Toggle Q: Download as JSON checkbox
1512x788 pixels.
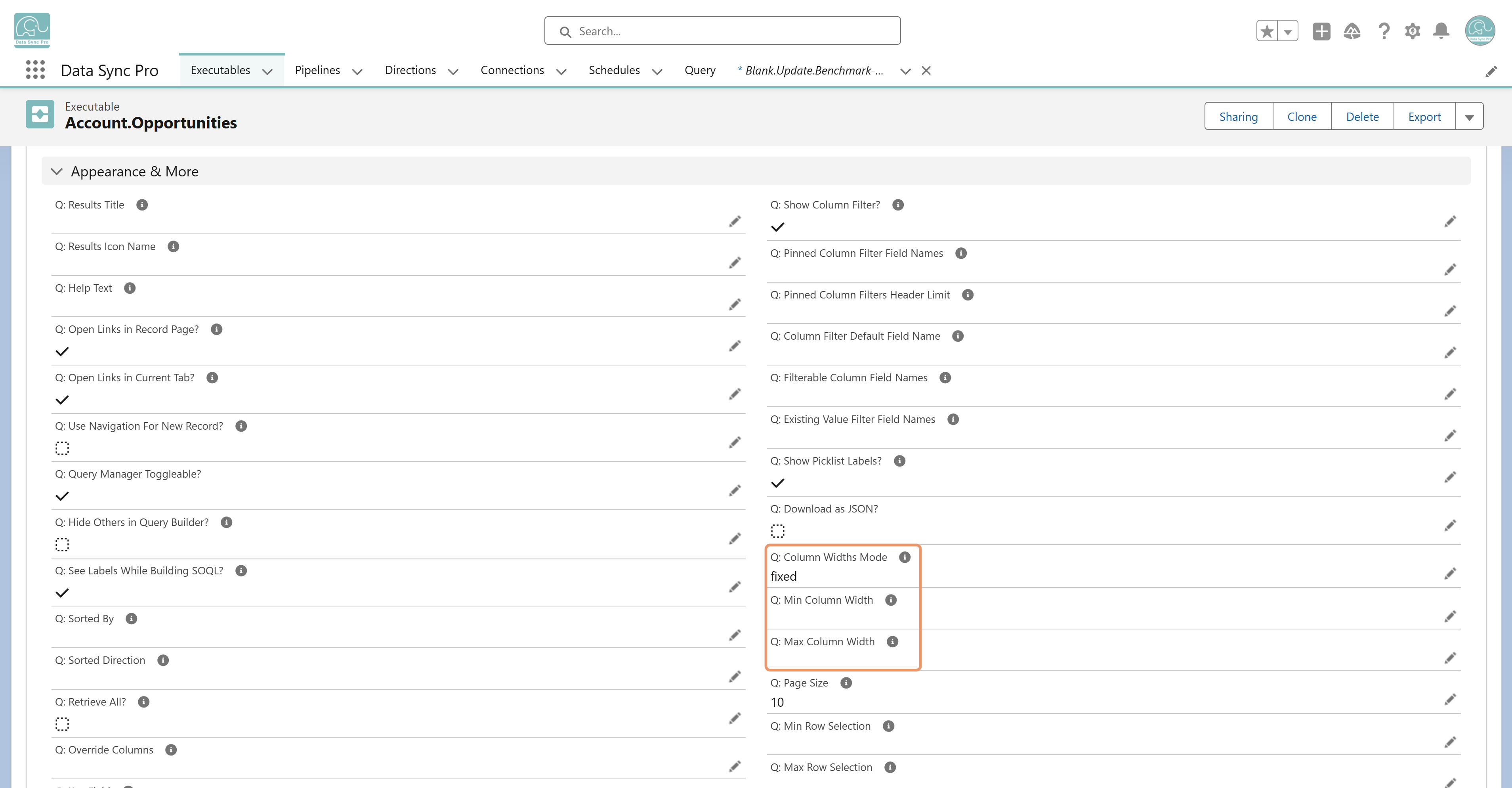[x=778, y=531]
